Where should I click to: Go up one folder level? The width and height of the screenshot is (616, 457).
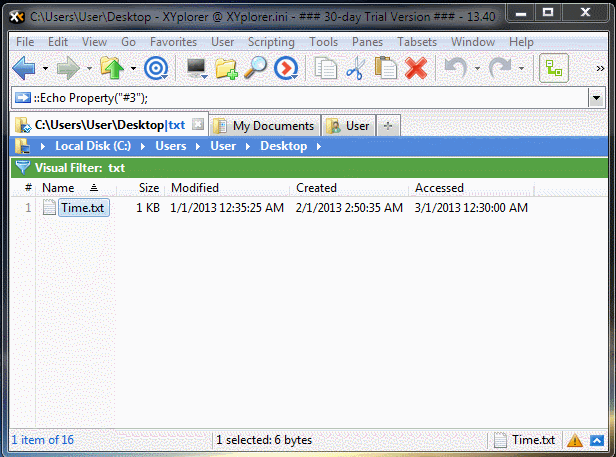111,68
